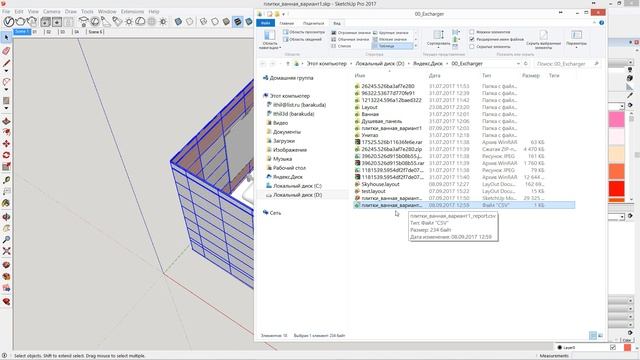Click the Sort by icon in Explorer ribbon
Image resolution: width=640 pixels, height=360 pixels.
(438, 37)
